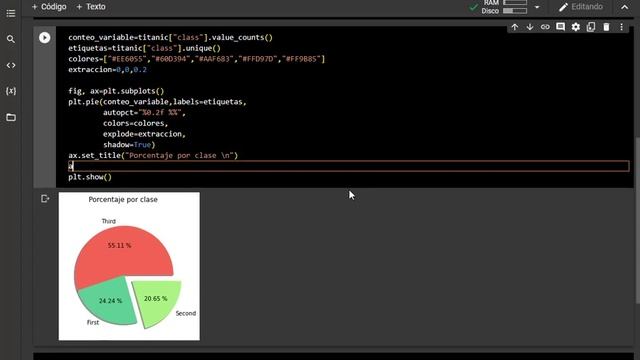Click the 24.24 % label in chart
The image size is (640, 360).
click(x=110, y=301)
